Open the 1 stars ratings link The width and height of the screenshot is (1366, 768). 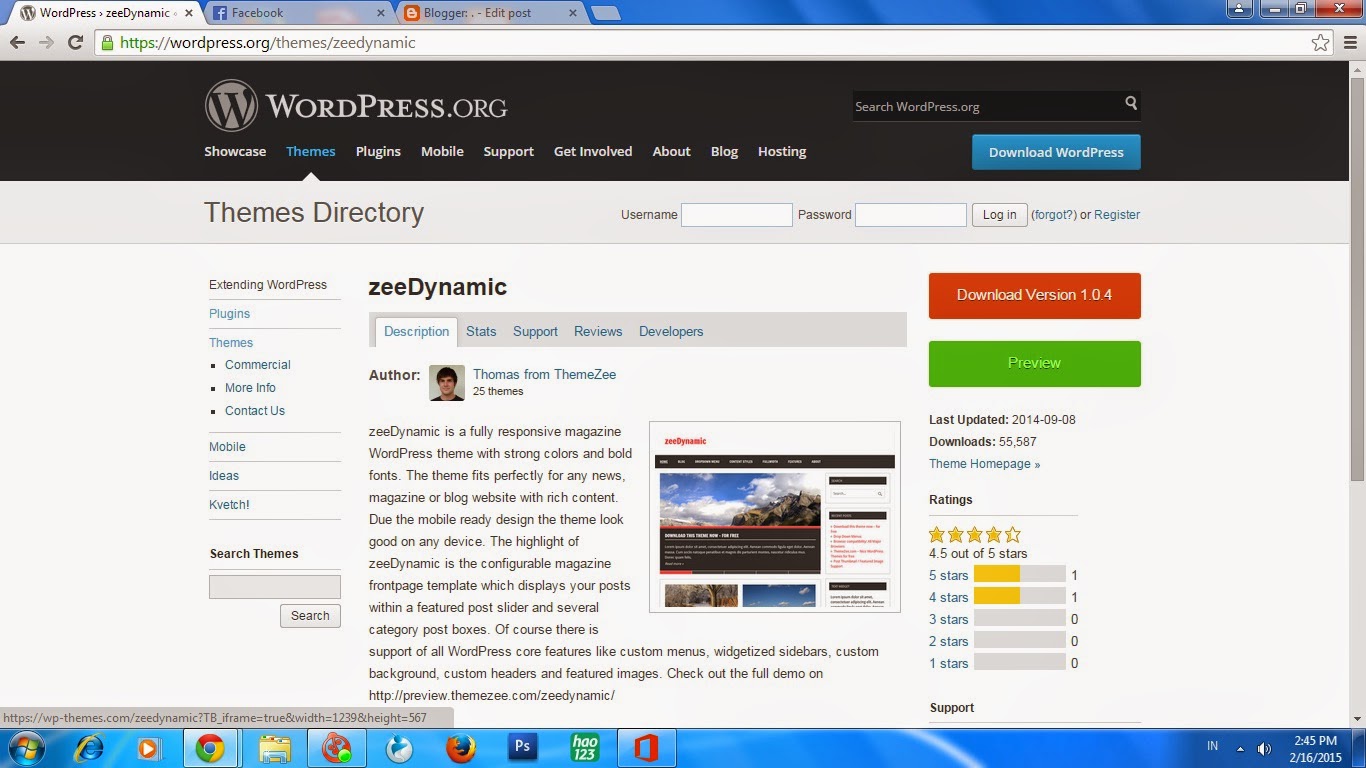pyautogui.click(x=948, y=664)
